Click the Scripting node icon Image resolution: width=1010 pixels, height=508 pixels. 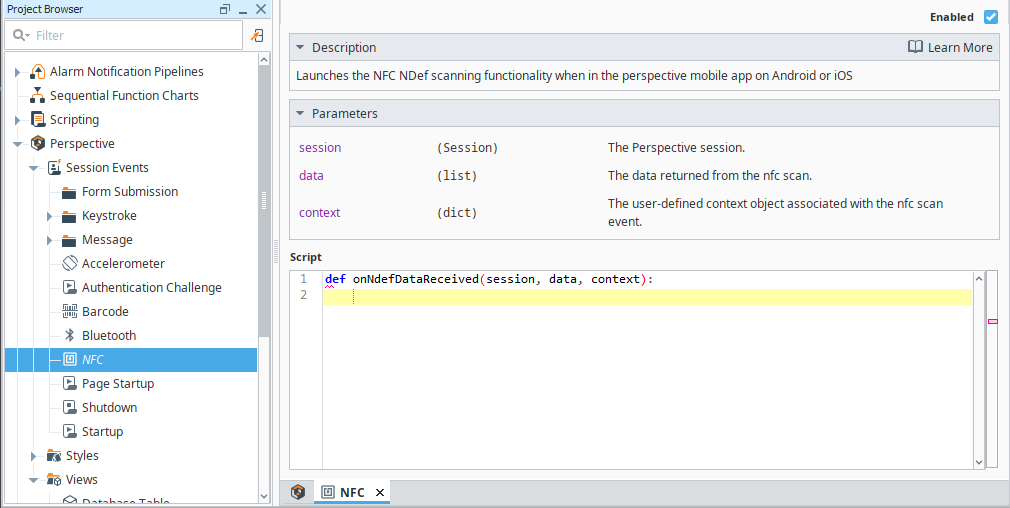(38, 120)
